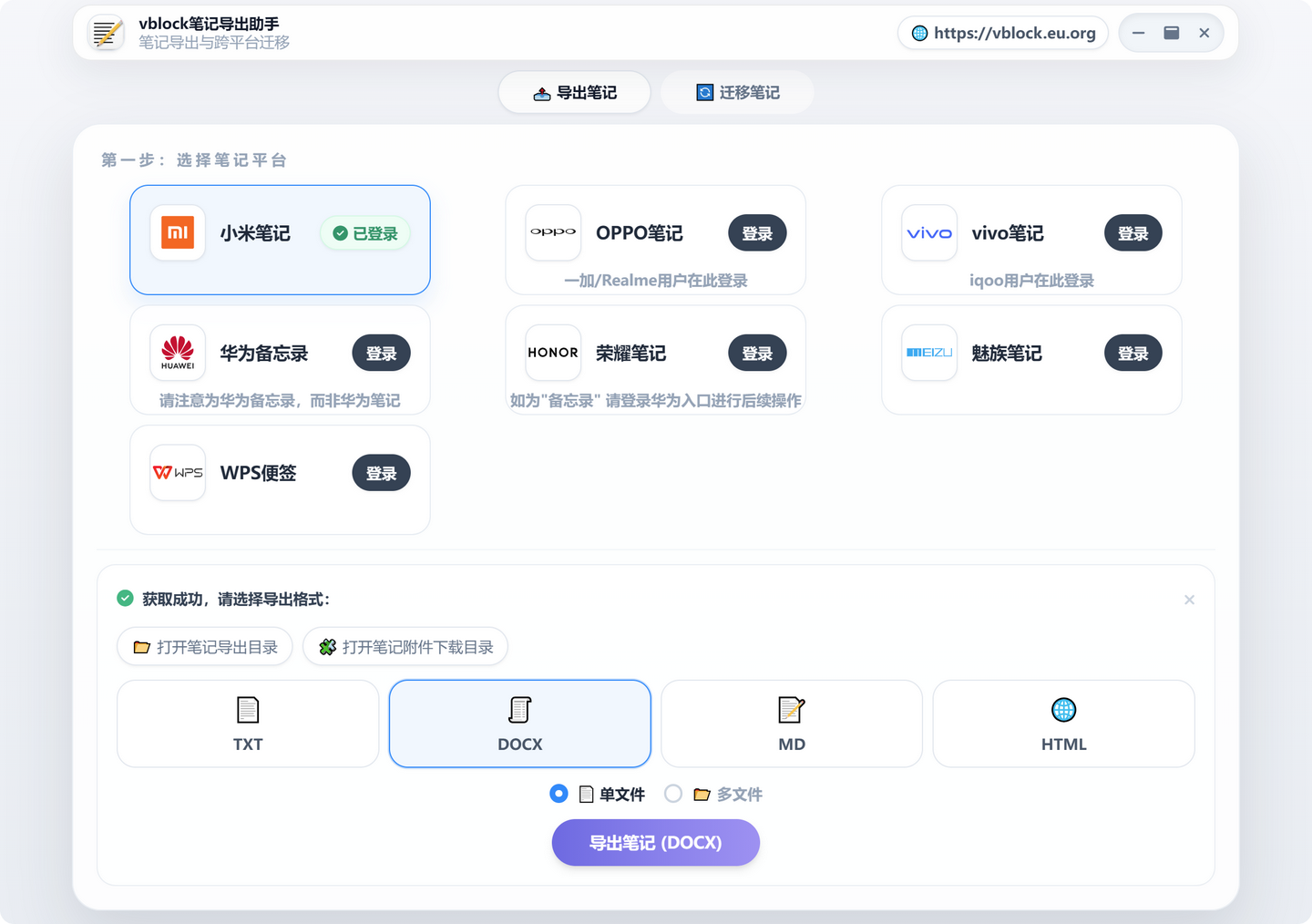Log in to 华为备忘录
Screen dimensions: 1312x924
coord(382,354)
